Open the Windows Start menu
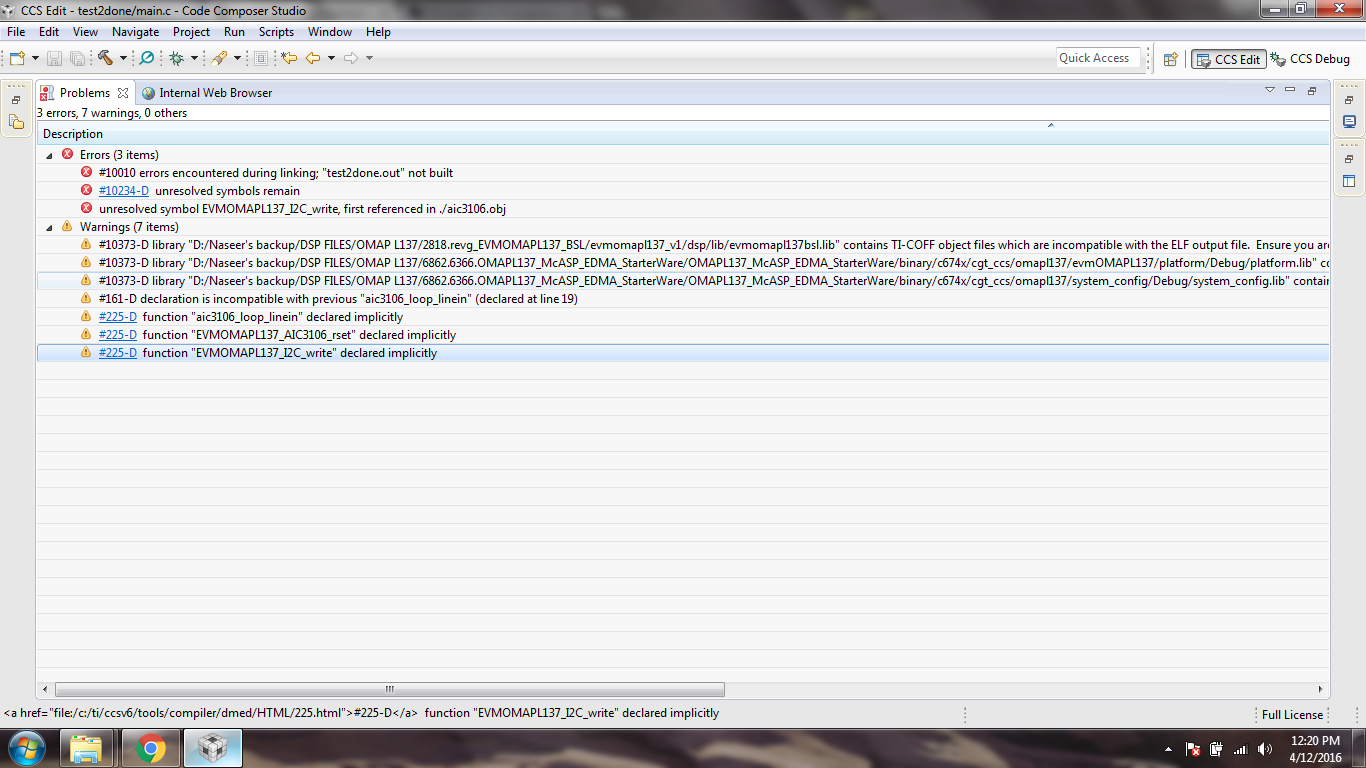 click(26, 748)
